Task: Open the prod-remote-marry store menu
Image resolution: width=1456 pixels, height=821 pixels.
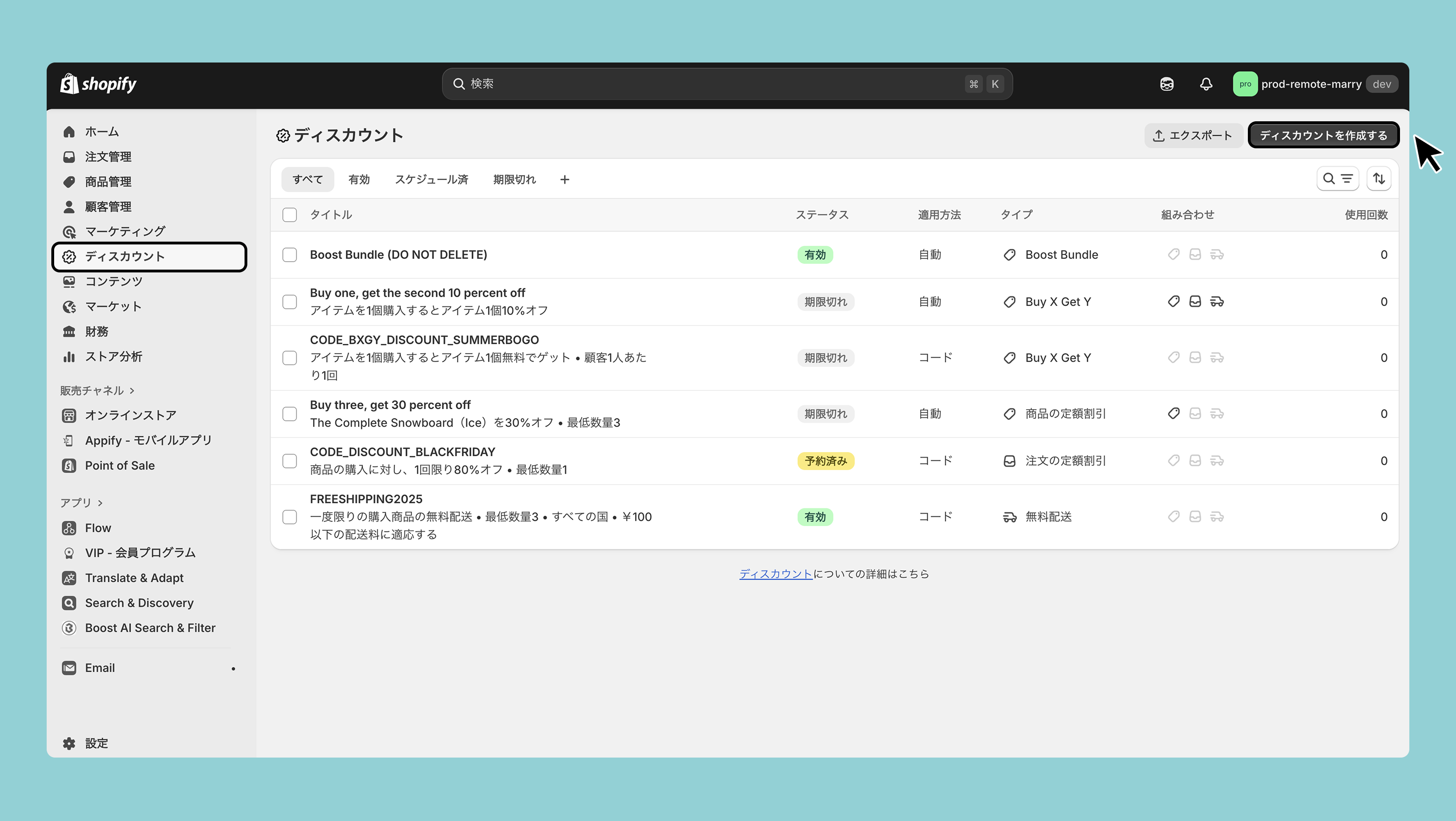Action: pos(1315,83)
